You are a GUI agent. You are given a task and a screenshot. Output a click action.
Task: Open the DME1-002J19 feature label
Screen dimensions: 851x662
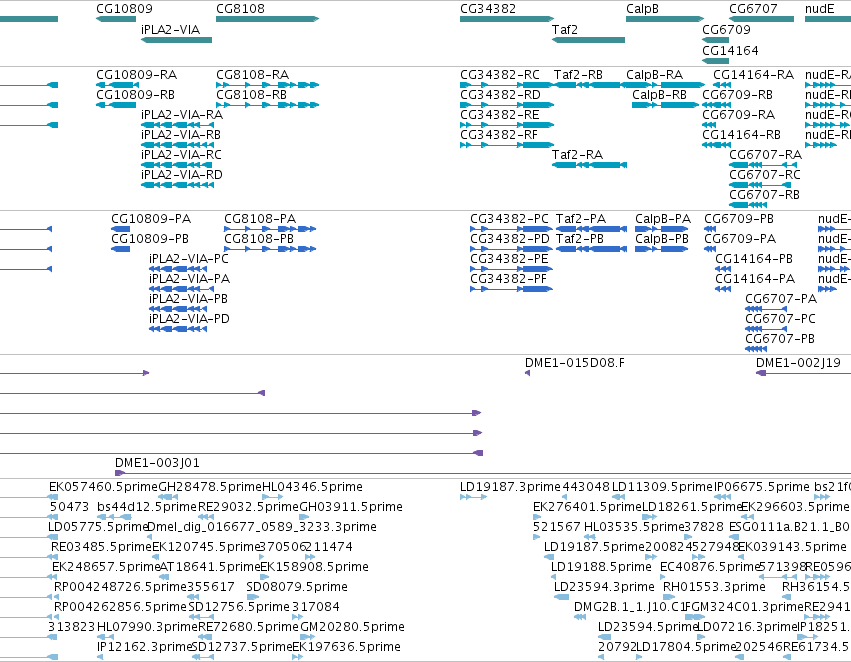(x=798, y=362)
